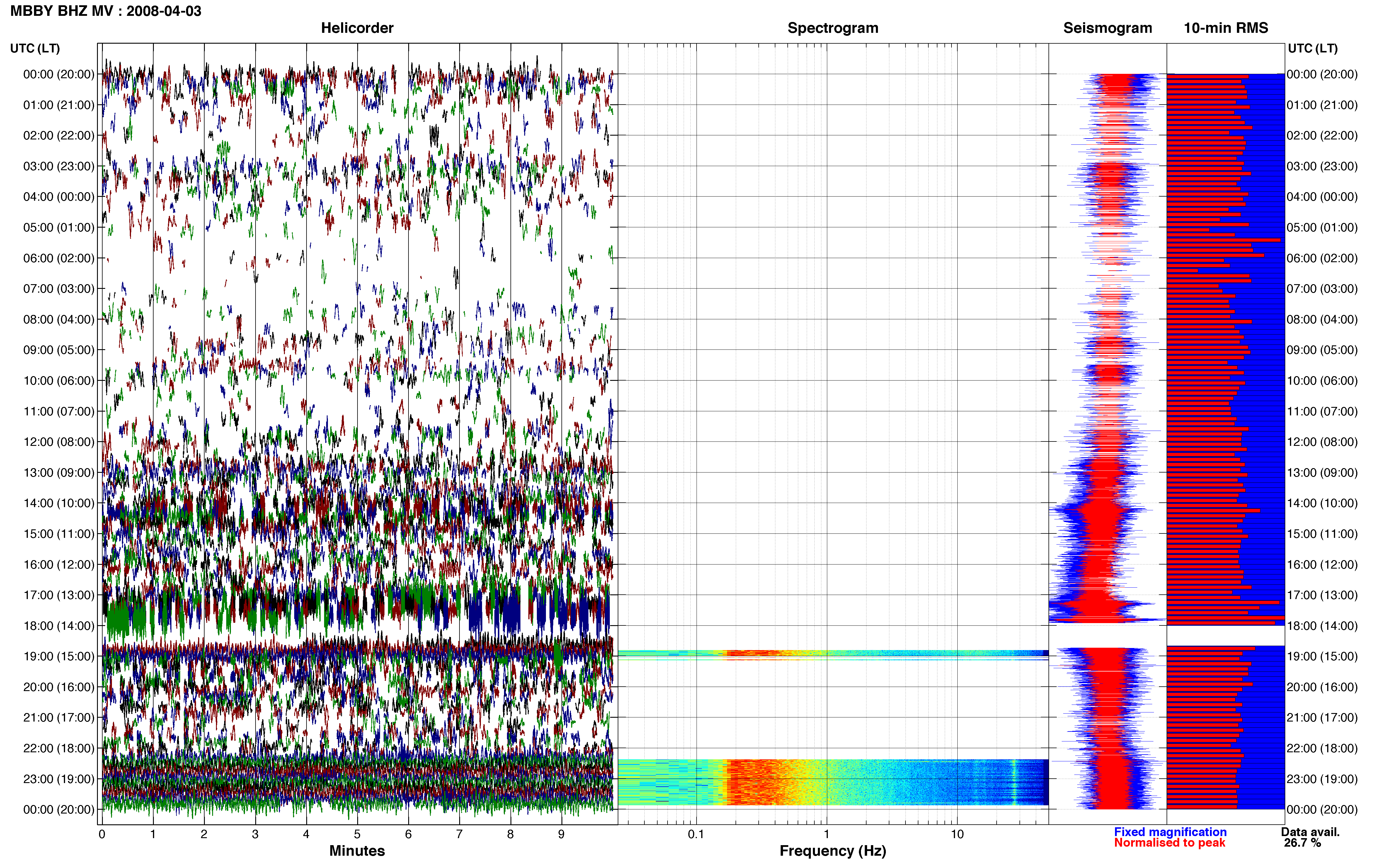Click right time label 20:00 (16:00)
1389x868 pixels.
(x=1322, y=687)
